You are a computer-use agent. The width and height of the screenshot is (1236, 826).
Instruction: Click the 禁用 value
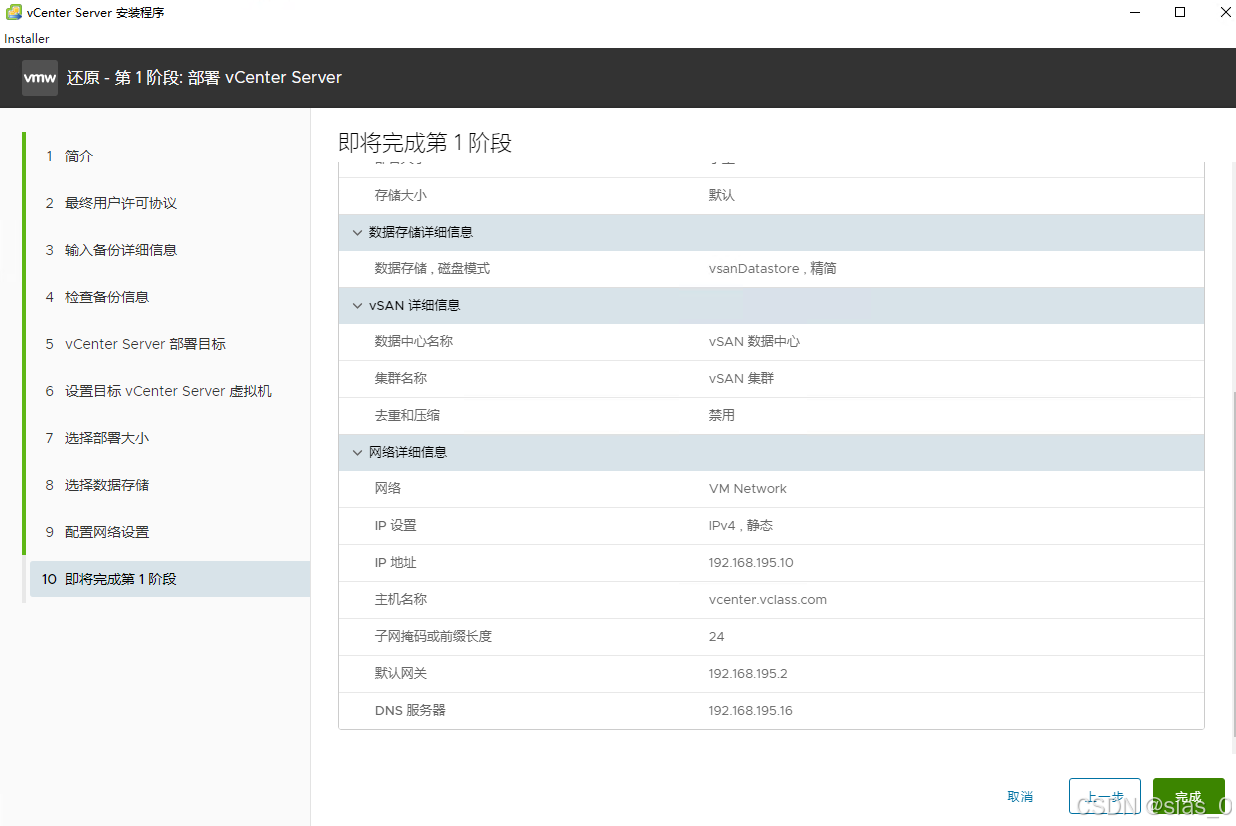click(722, 415)
